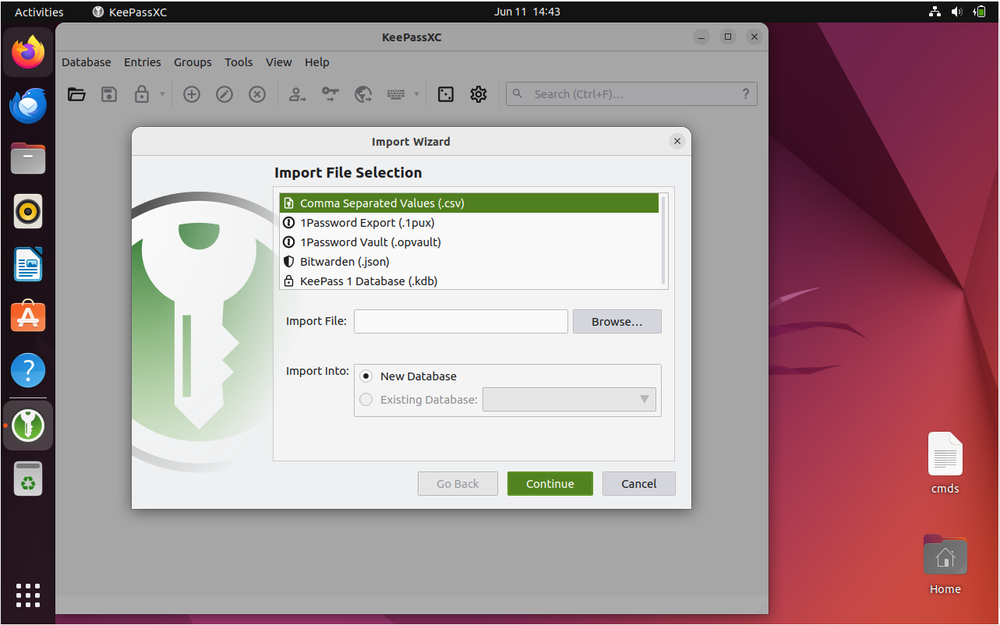Open the Tools menu
The width and height of the screenshot is (1000, 625).
coord(238,62)
